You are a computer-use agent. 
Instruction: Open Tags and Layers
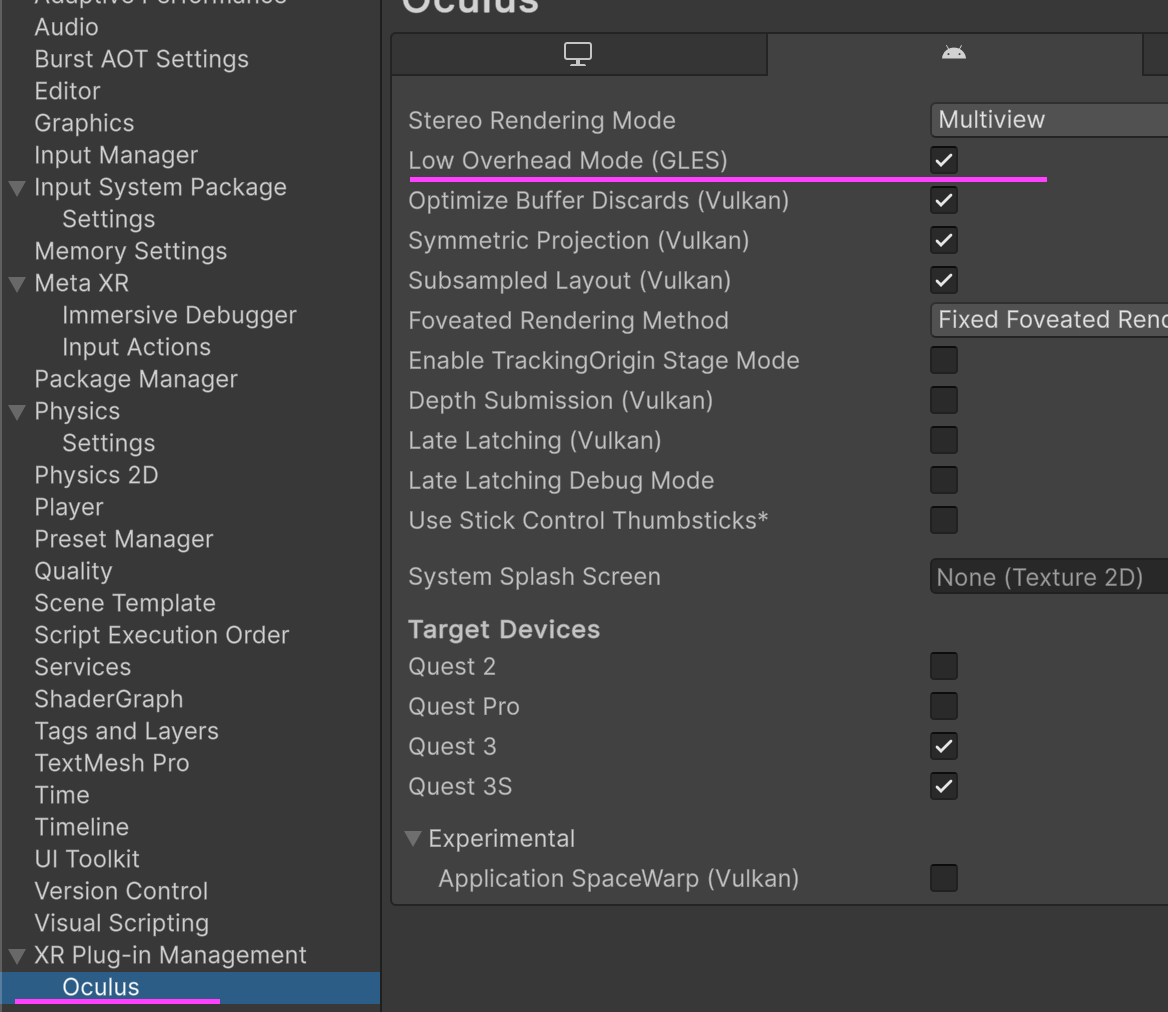tap(127, 731)
